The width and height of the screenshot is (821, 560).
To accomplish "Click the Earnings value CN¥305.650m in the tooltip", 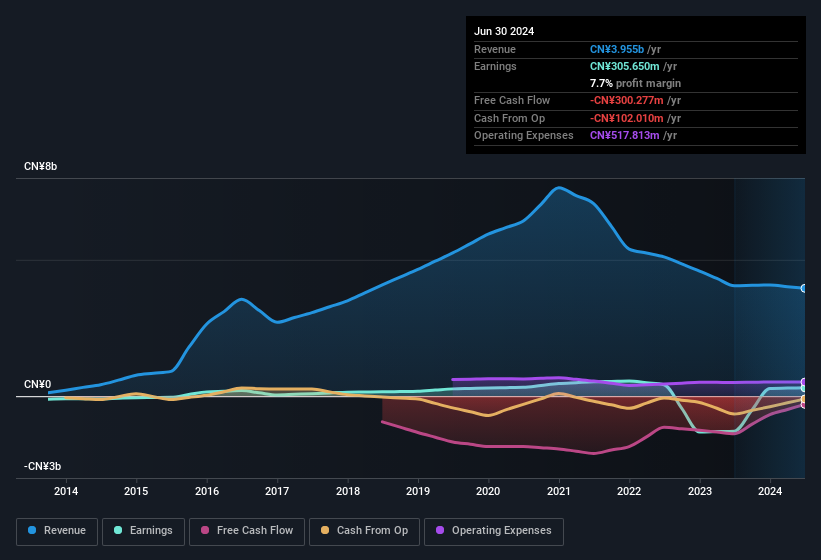I will tap(625, 66).
